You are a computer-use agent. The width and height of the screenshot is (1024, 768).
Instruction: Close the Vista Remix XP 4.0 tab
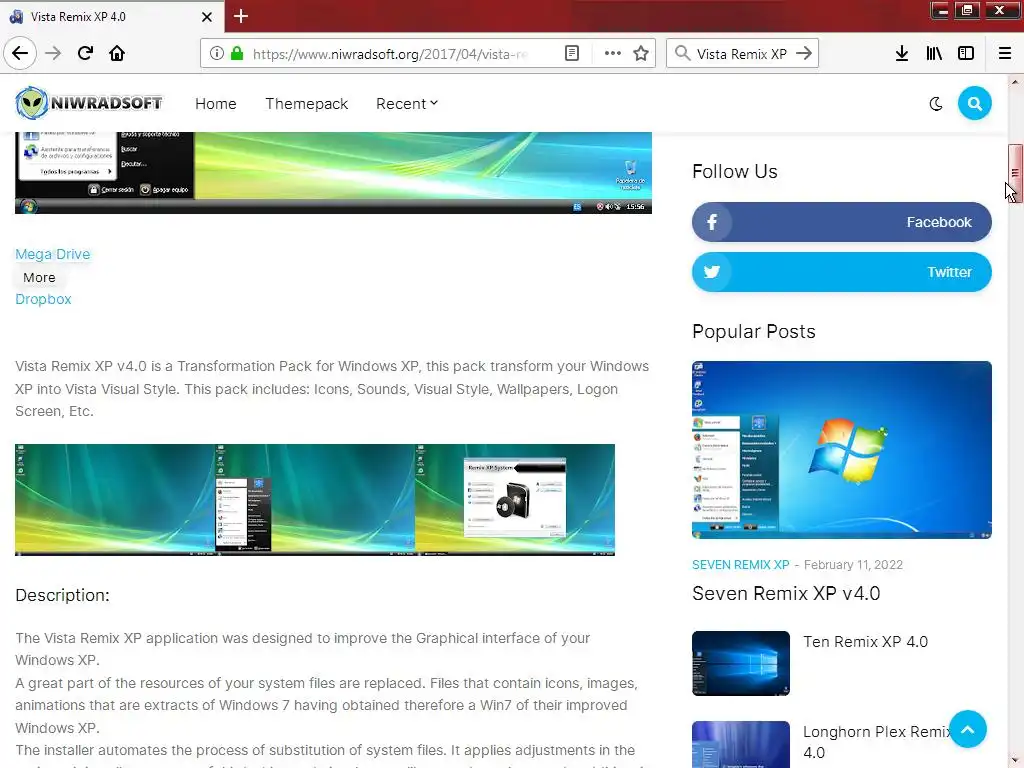[x=207, y=17]
